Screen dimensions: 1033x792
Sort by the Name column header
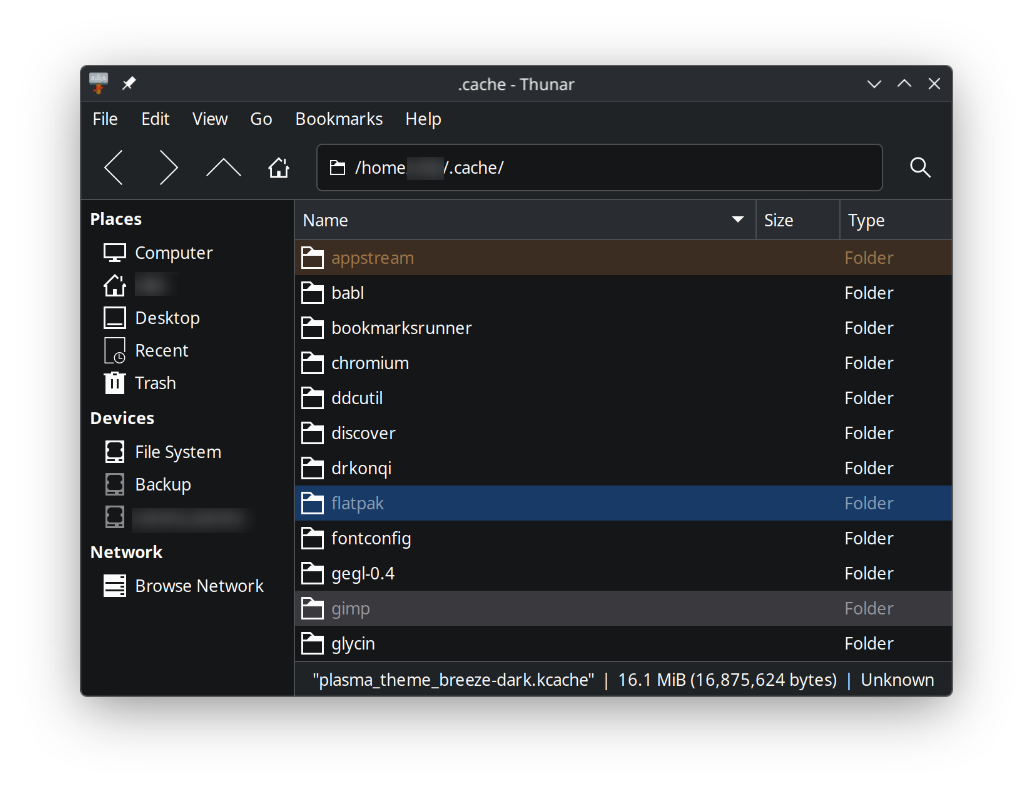[524, 220]
